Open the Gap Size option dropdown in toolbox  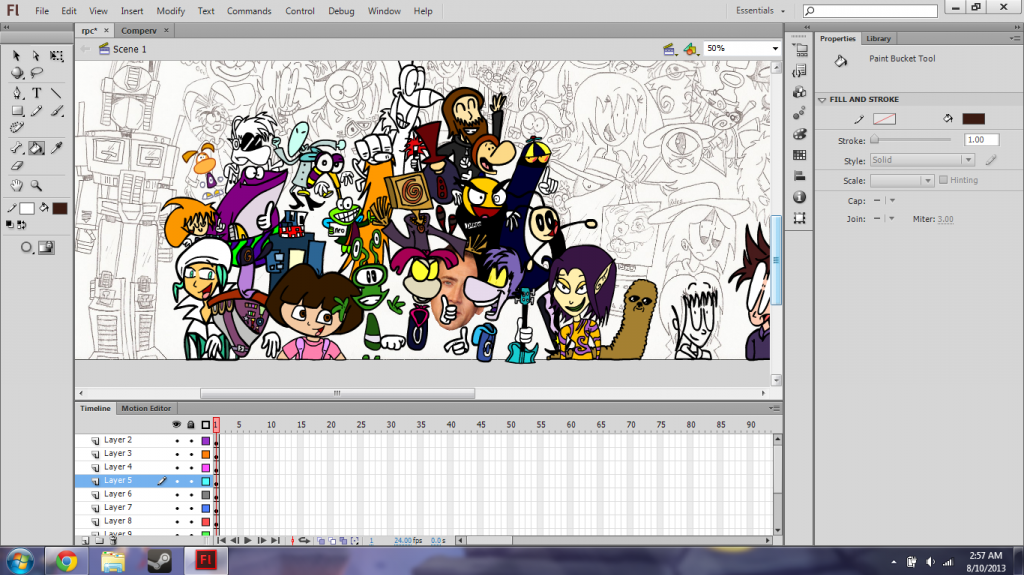coord(26,247)
